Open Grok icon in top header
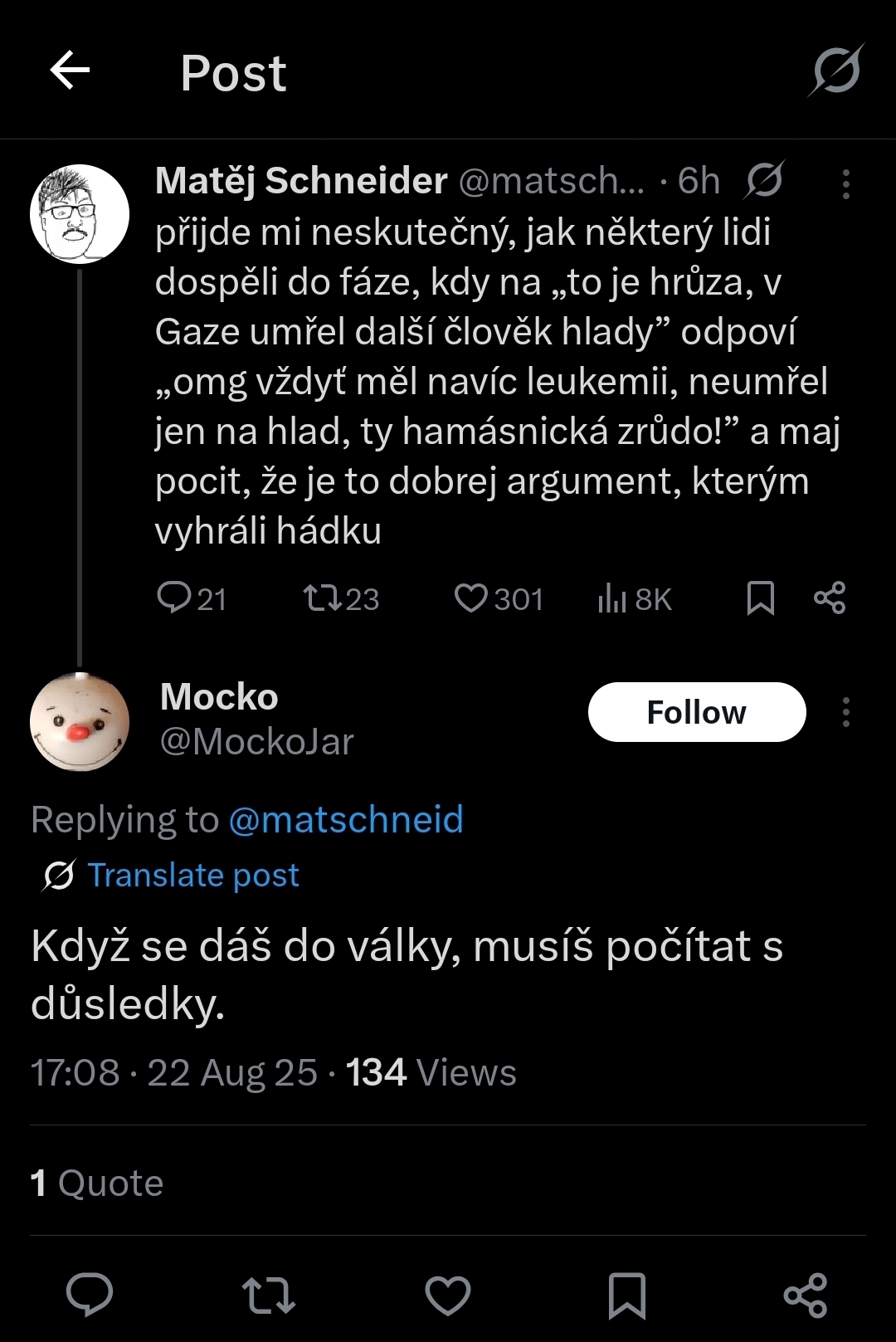The height and width of the screenshot is (1342, 896). (836, 71)
